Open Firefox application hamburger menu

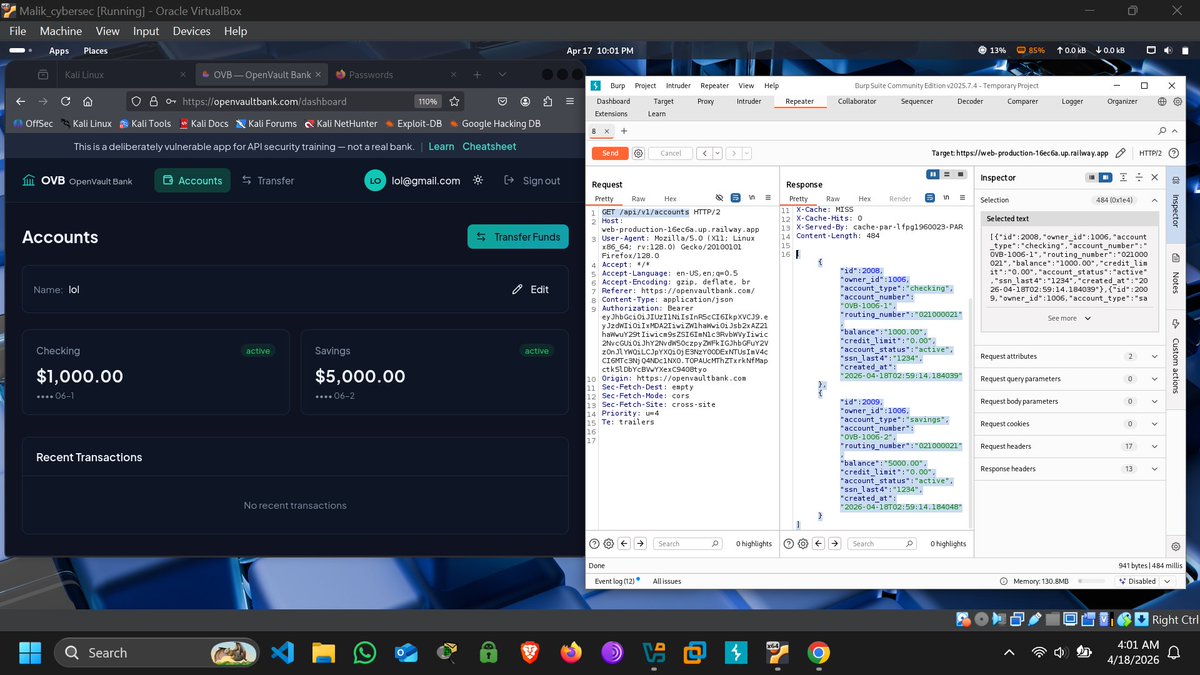[570, 101]
